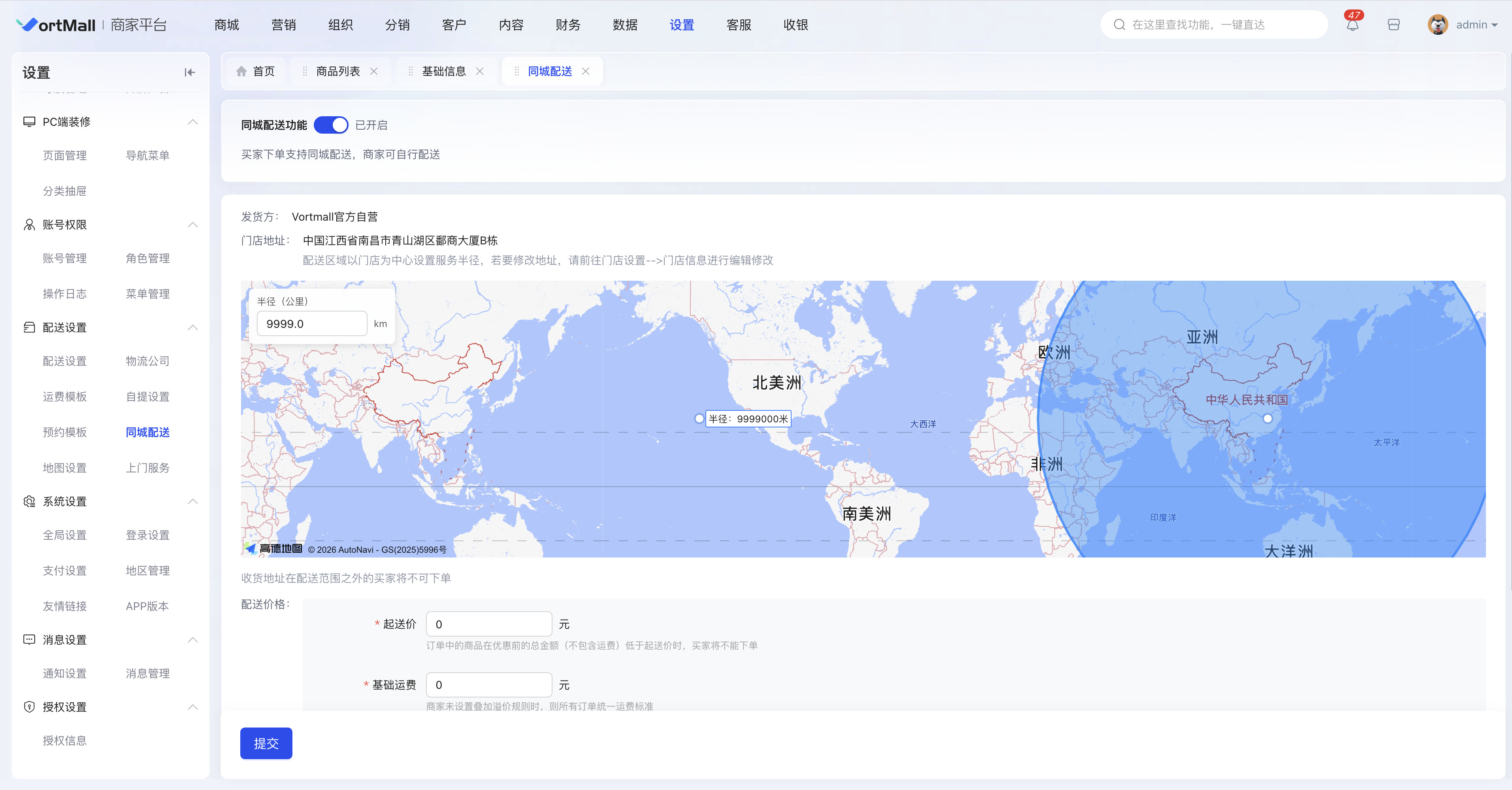The image size is (1512, 790).
Task: Open the 营销 top menu
Action: click(283, 25)
